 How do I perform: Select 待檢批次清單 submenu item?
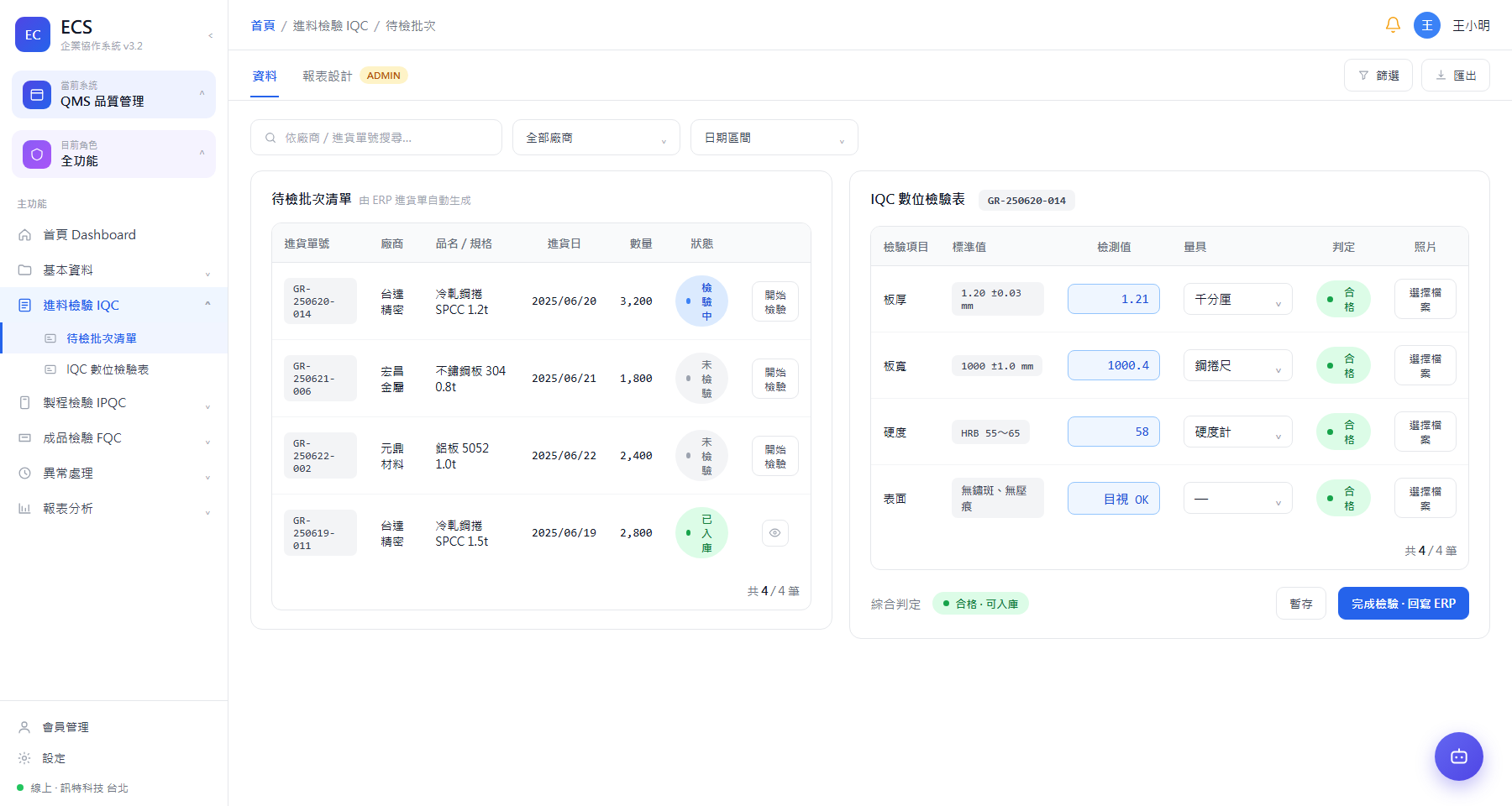pyautogui.click(x=113, y=338)
